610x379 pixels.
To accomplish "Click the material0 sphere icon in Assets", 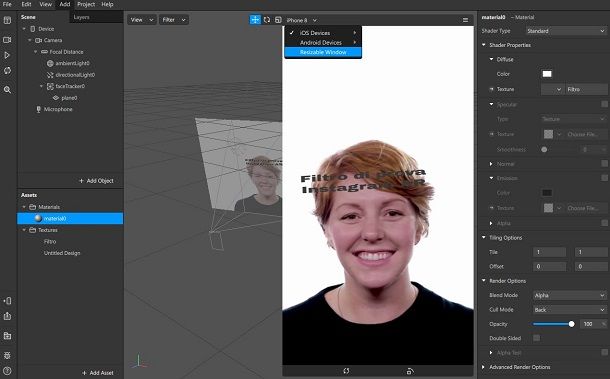I will coord(38,218).
